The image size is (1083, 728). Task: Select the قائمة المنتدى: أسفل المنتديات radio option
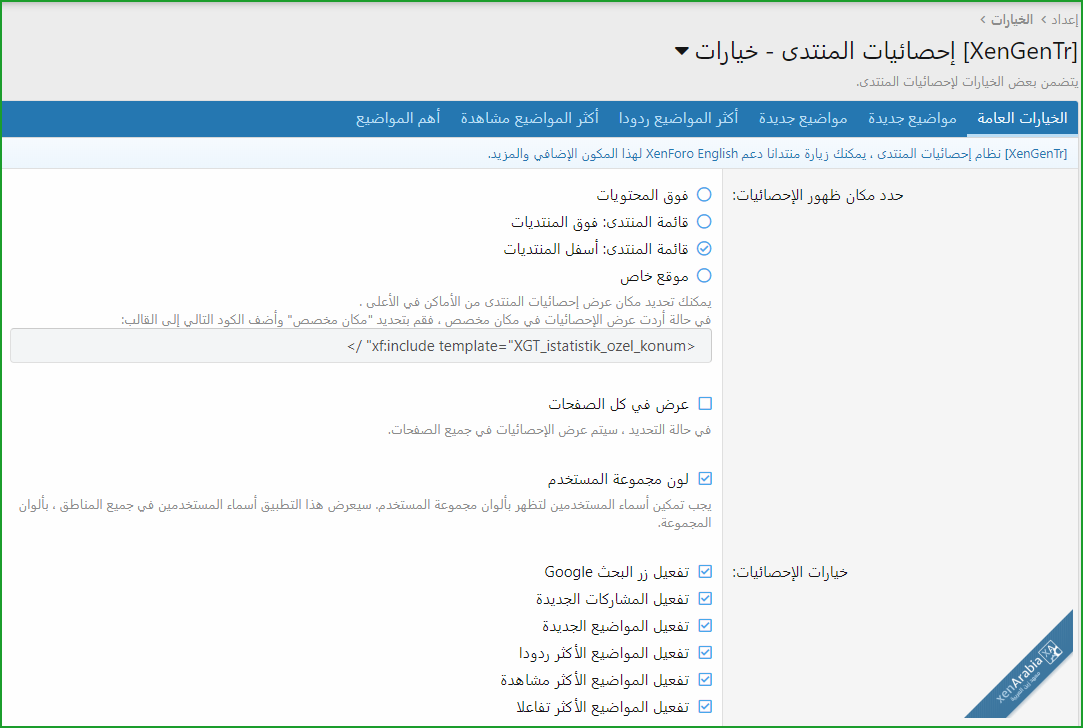704,249
